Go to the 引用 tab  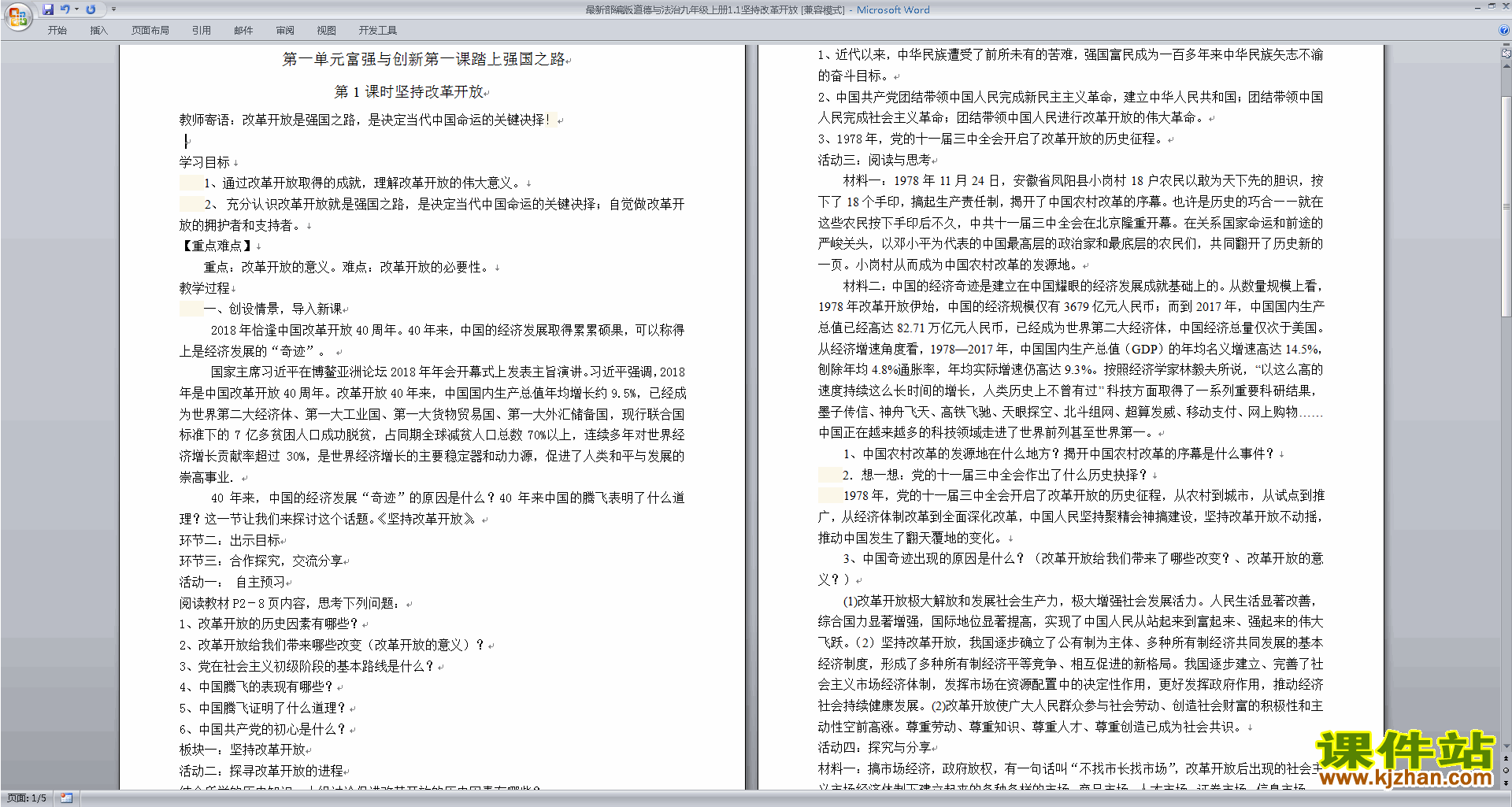click(202, 31)
